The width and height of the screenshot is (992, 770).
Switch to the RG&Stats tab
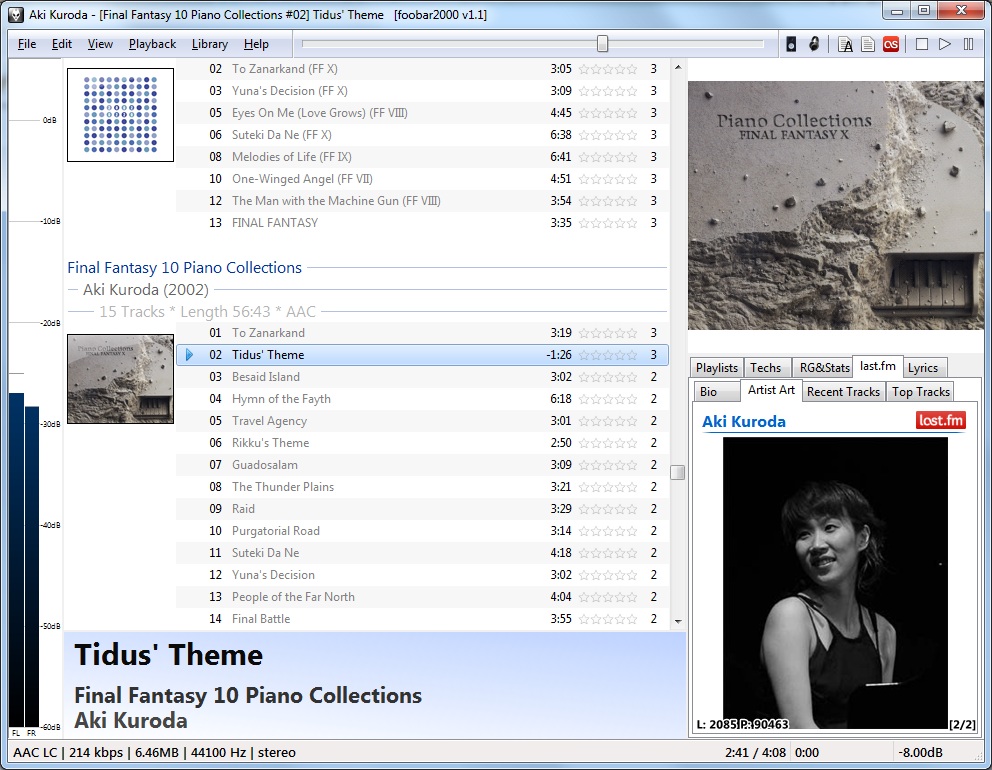(x=824, y=368)
